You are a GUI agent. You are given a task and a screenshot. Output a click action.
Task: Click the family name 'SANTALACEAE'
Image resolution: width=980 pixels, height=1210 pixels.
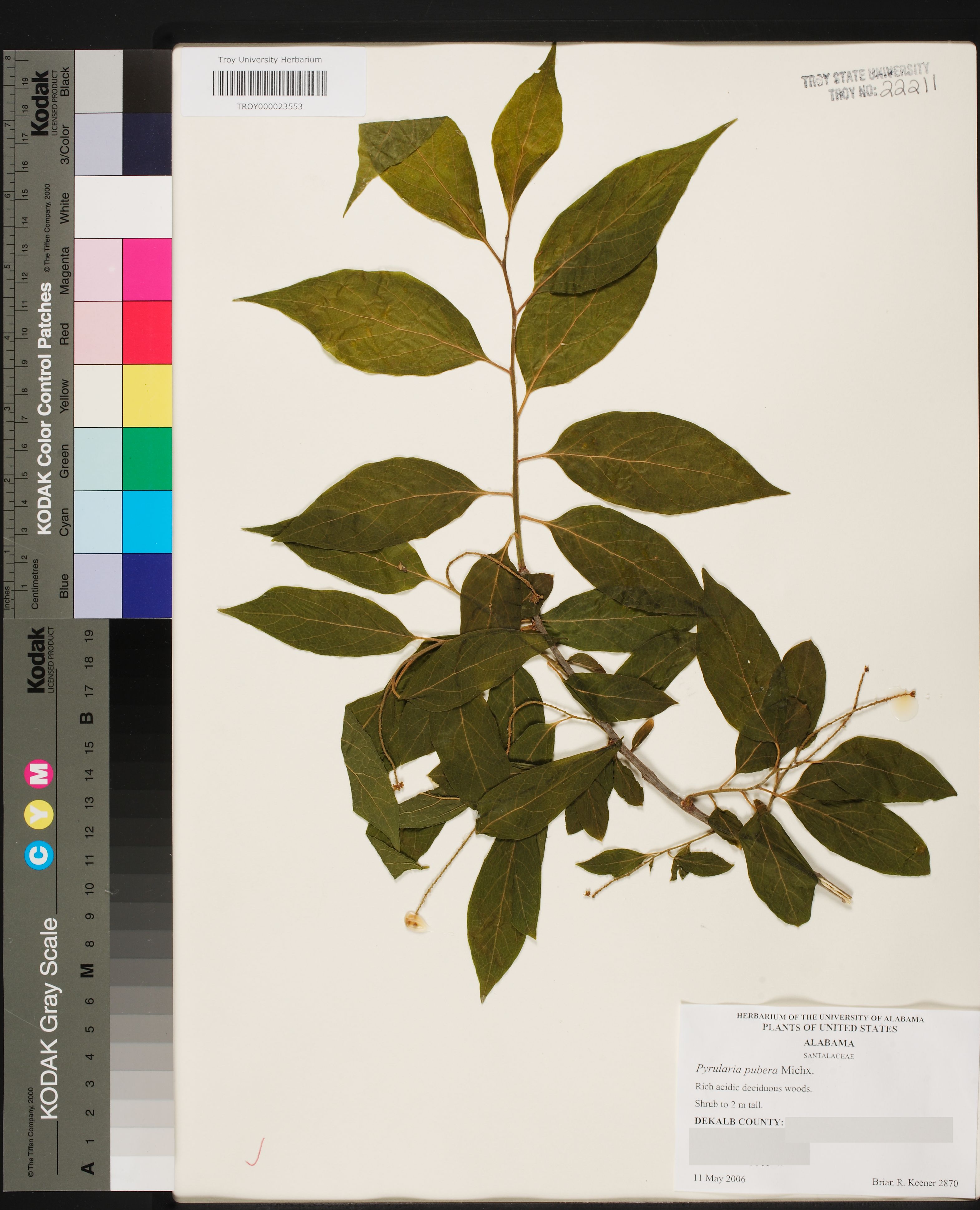coord(829,1056)
